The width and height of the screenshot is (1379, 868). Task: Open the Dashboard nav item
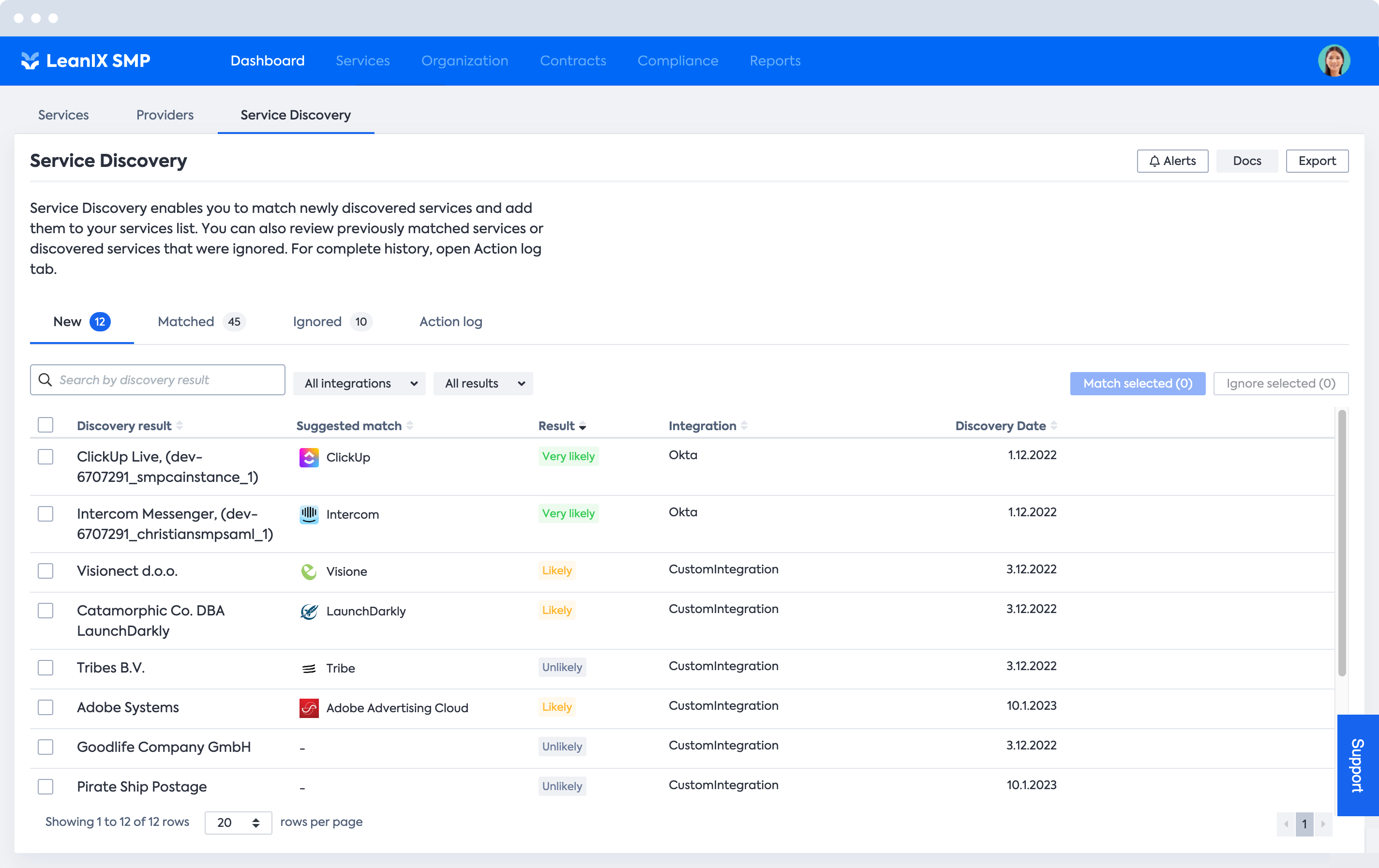(x=268, y=60)
